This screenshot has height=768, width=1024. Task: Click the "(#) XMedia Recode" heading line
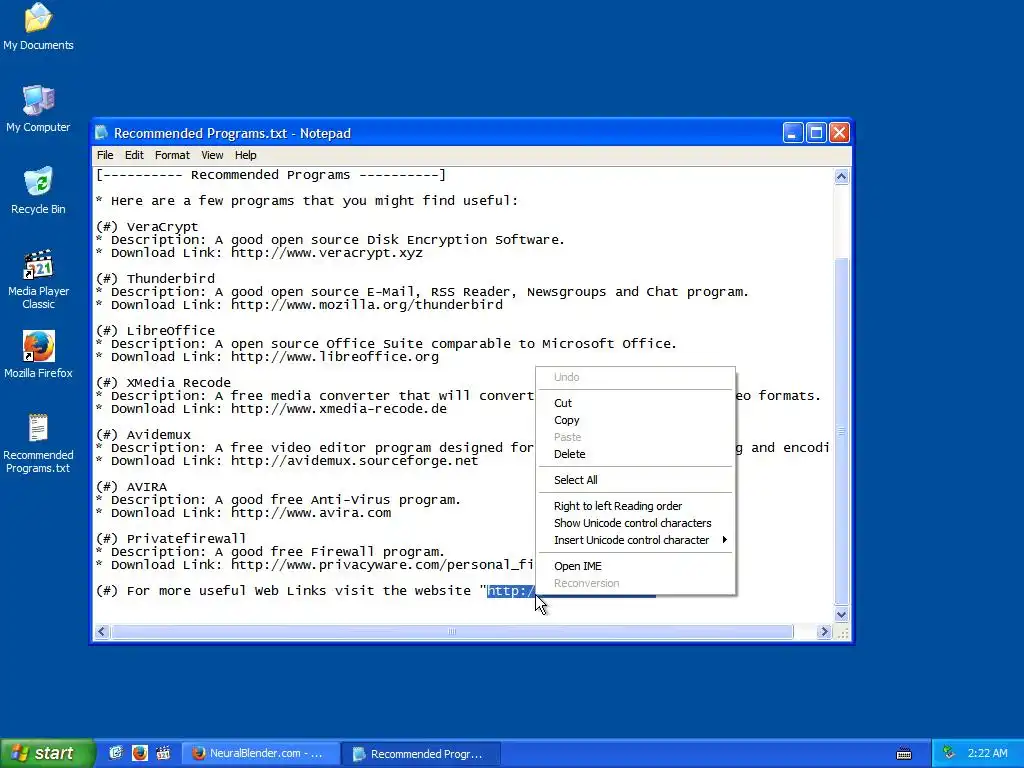(163, 383)
